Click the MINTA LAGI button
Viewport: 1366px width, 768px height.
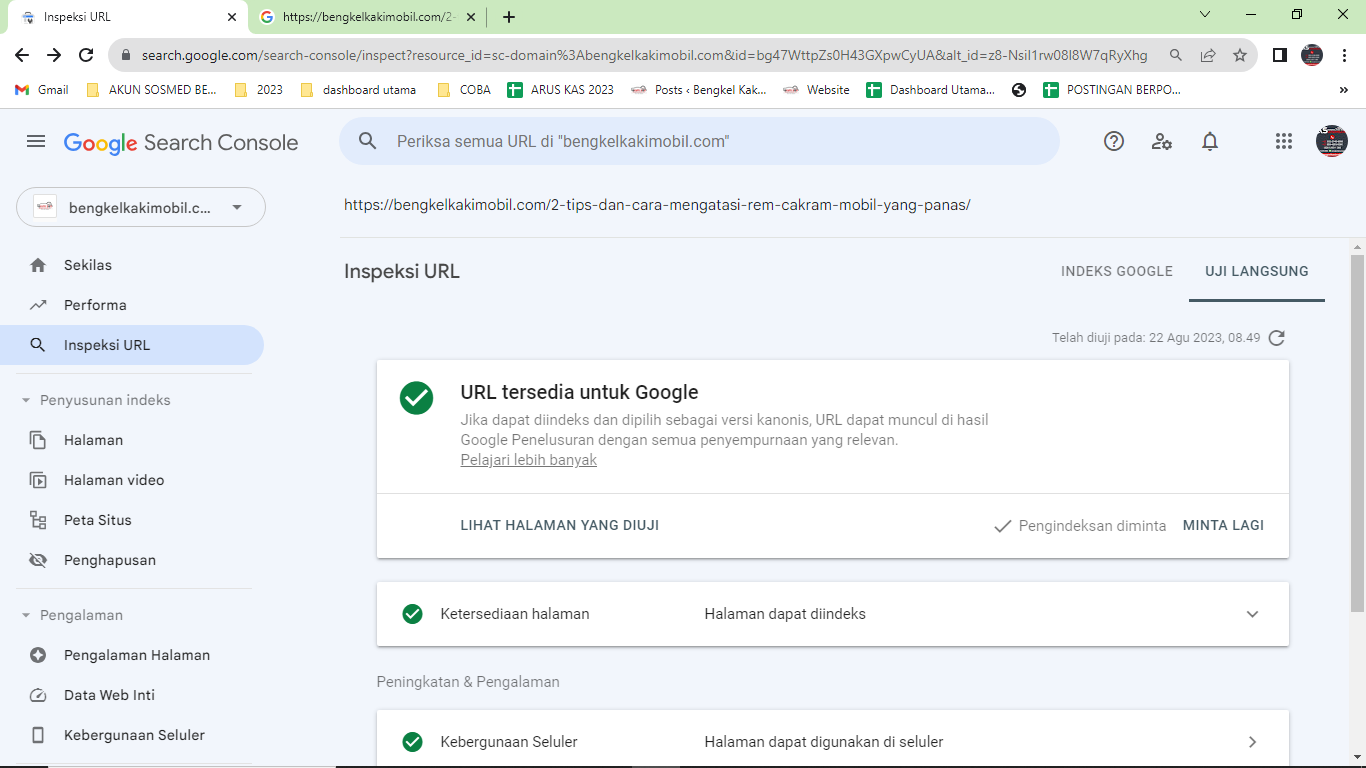(1223, 525)
